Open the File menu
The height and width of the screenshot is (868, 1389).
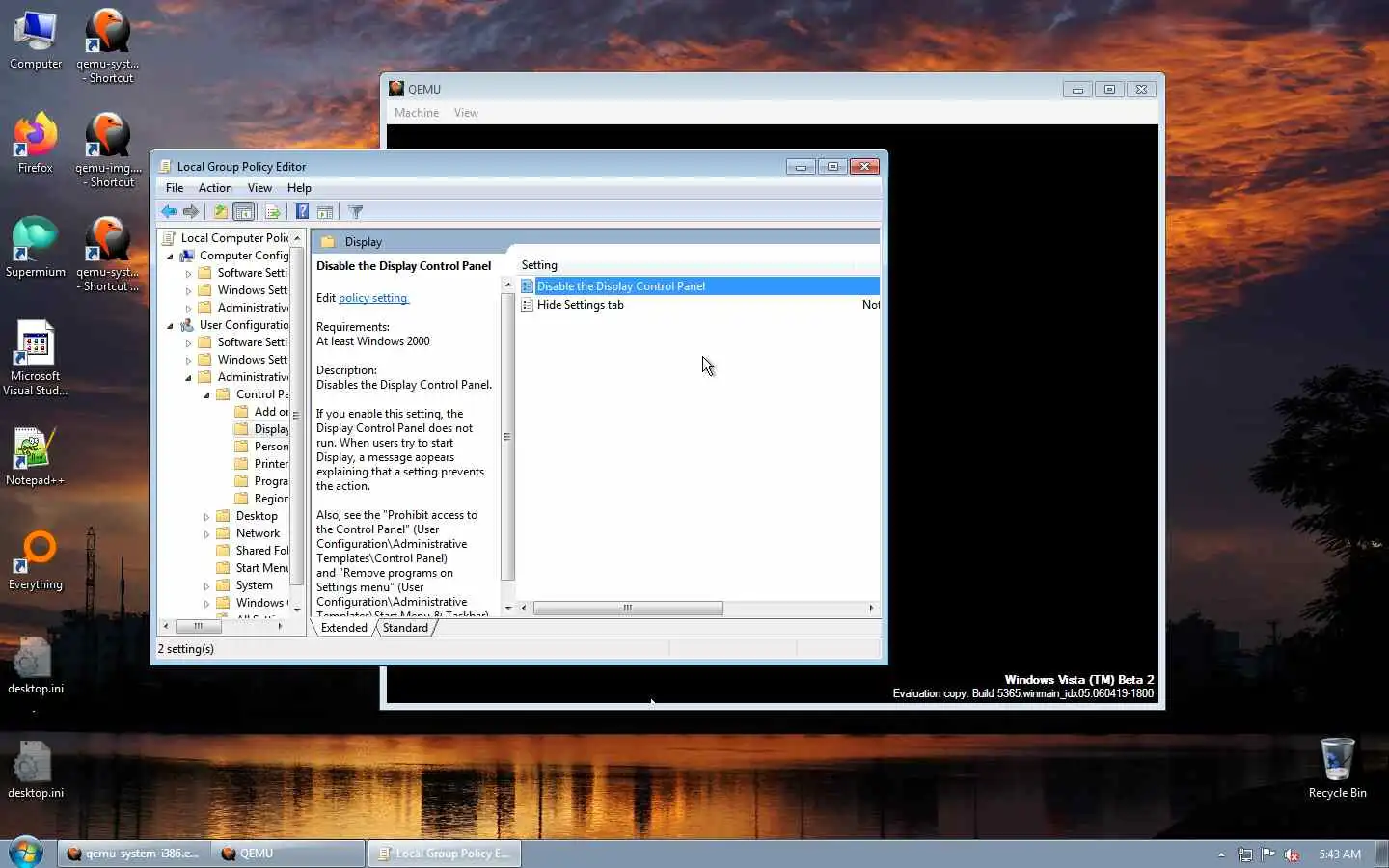point(175,188)
